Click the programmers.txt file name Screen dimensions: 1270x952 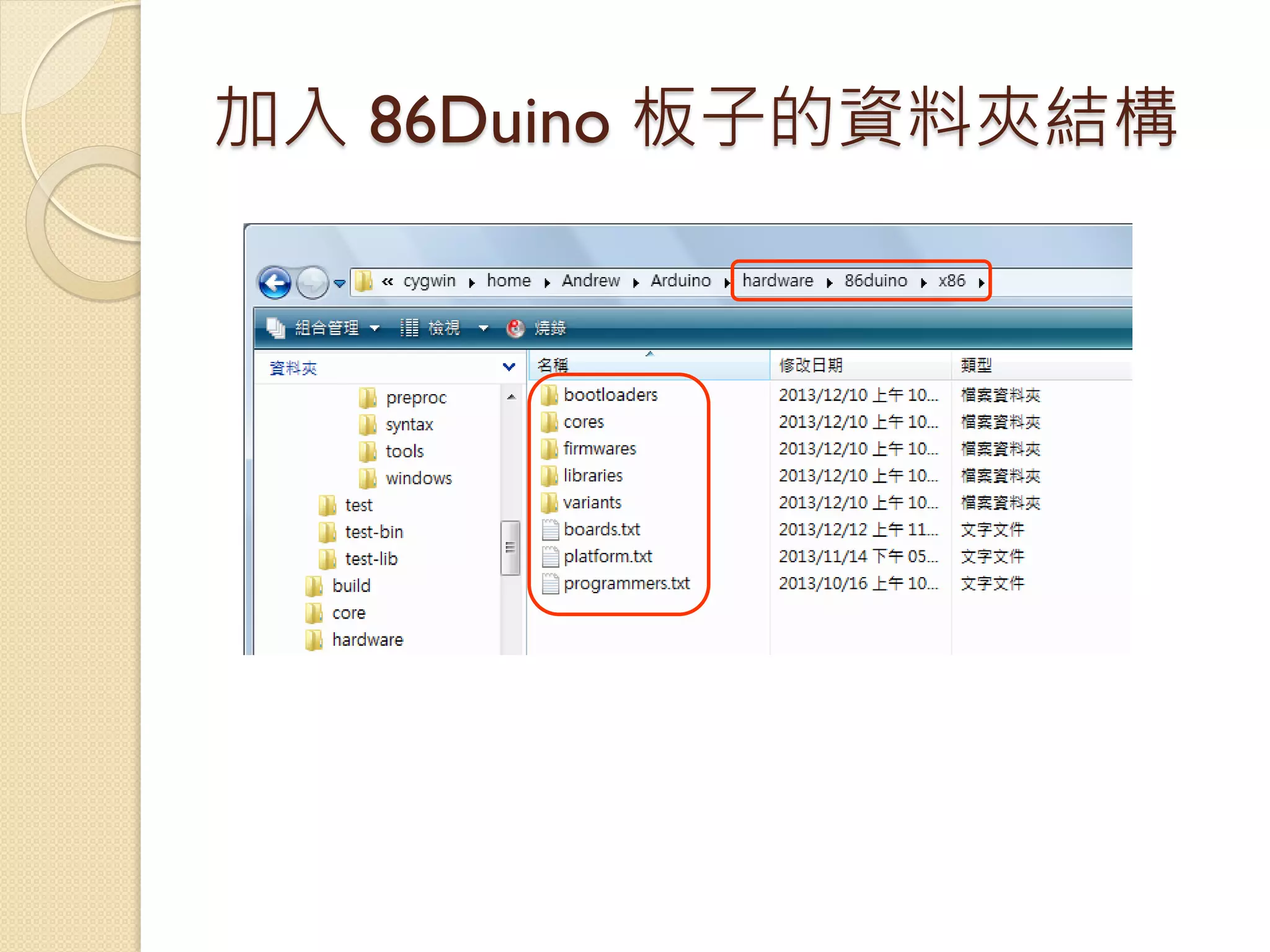coord(626,583)
